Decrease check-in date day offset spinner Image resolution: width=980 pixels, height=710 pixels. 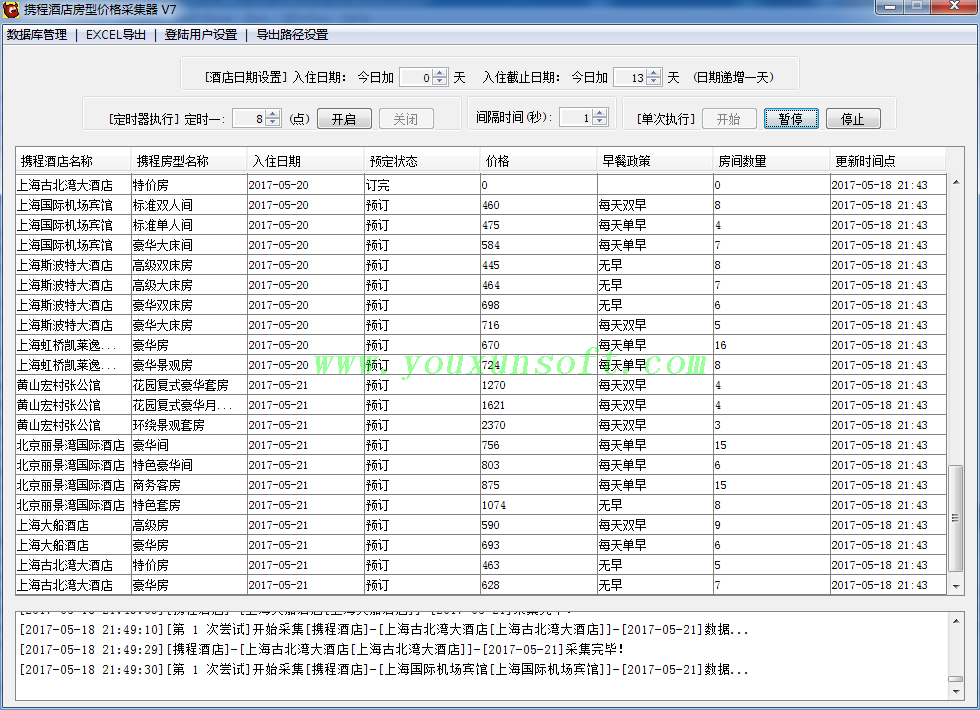click(x=440, y=81)
